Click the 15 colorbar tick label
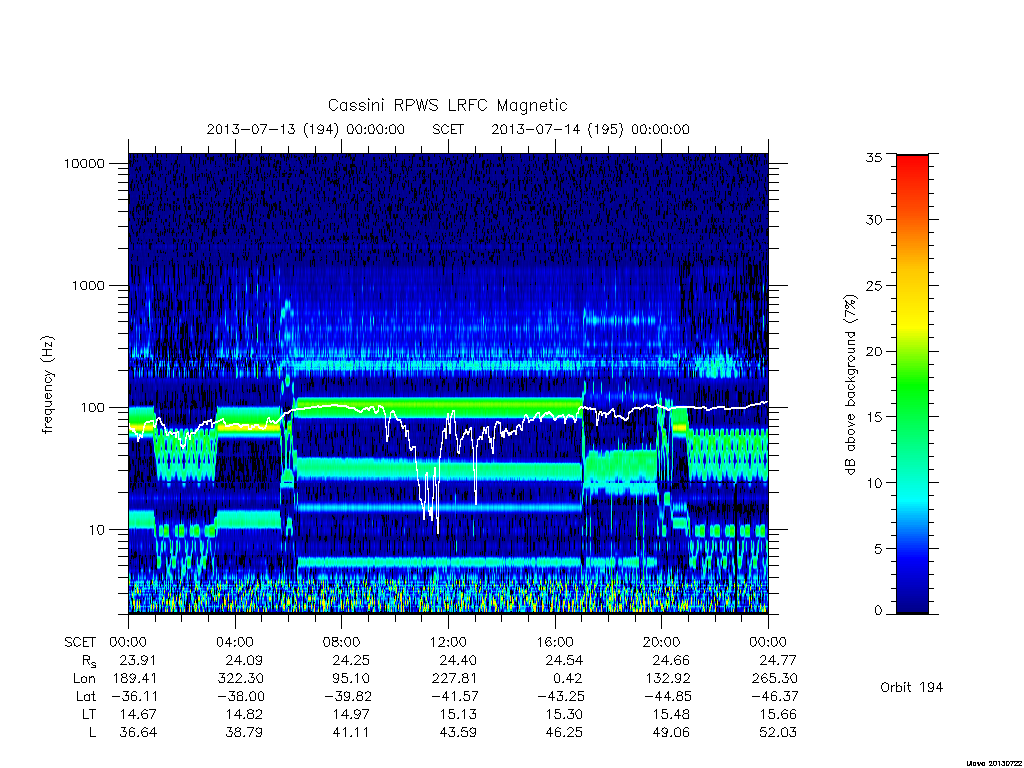Screen dimensions: 1024x768 [x=873, y=417]
